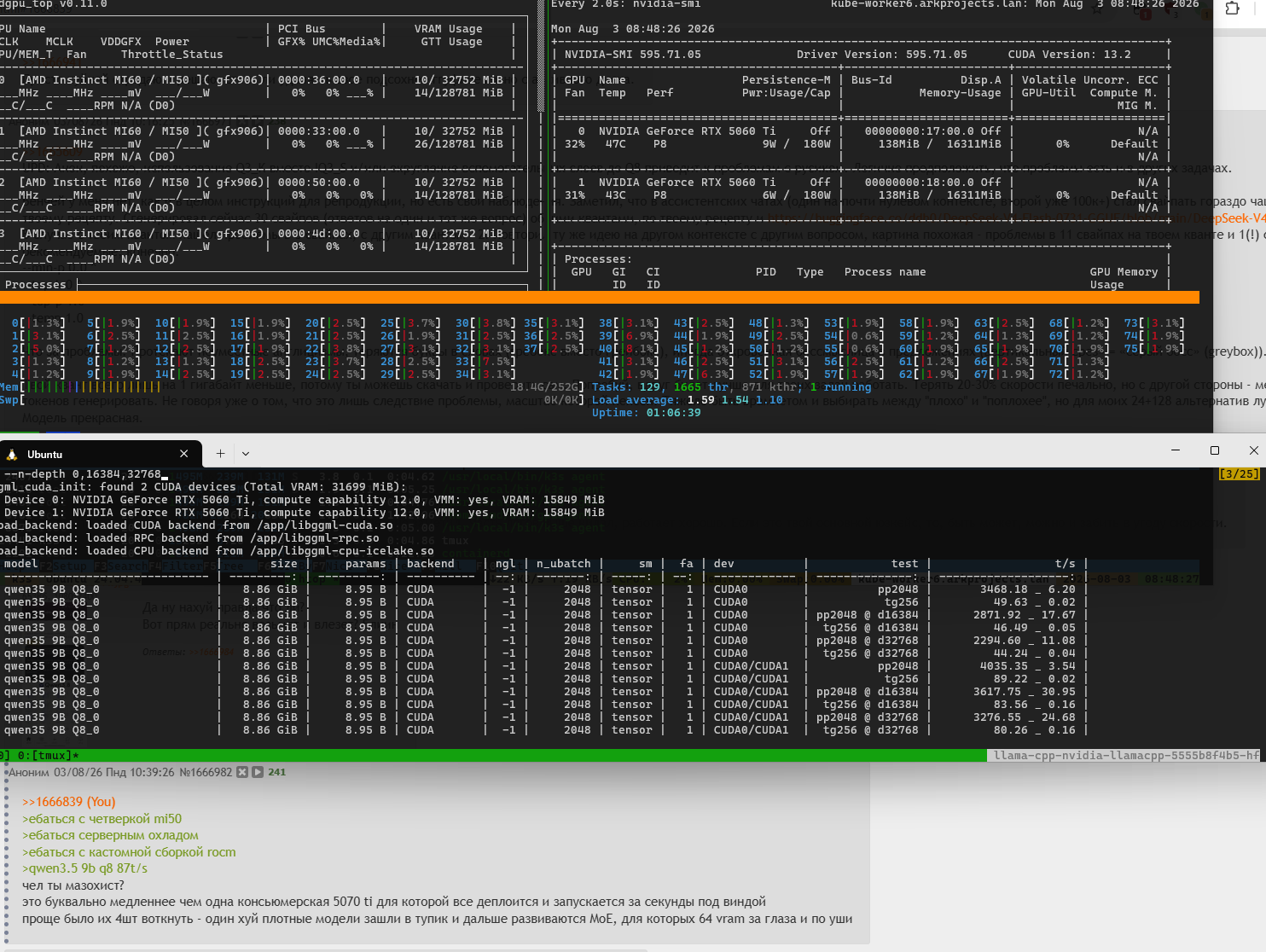Click the Ubuntu penguin icon in terminal tab
1266x952 pixels.
[x=12, y=455]
